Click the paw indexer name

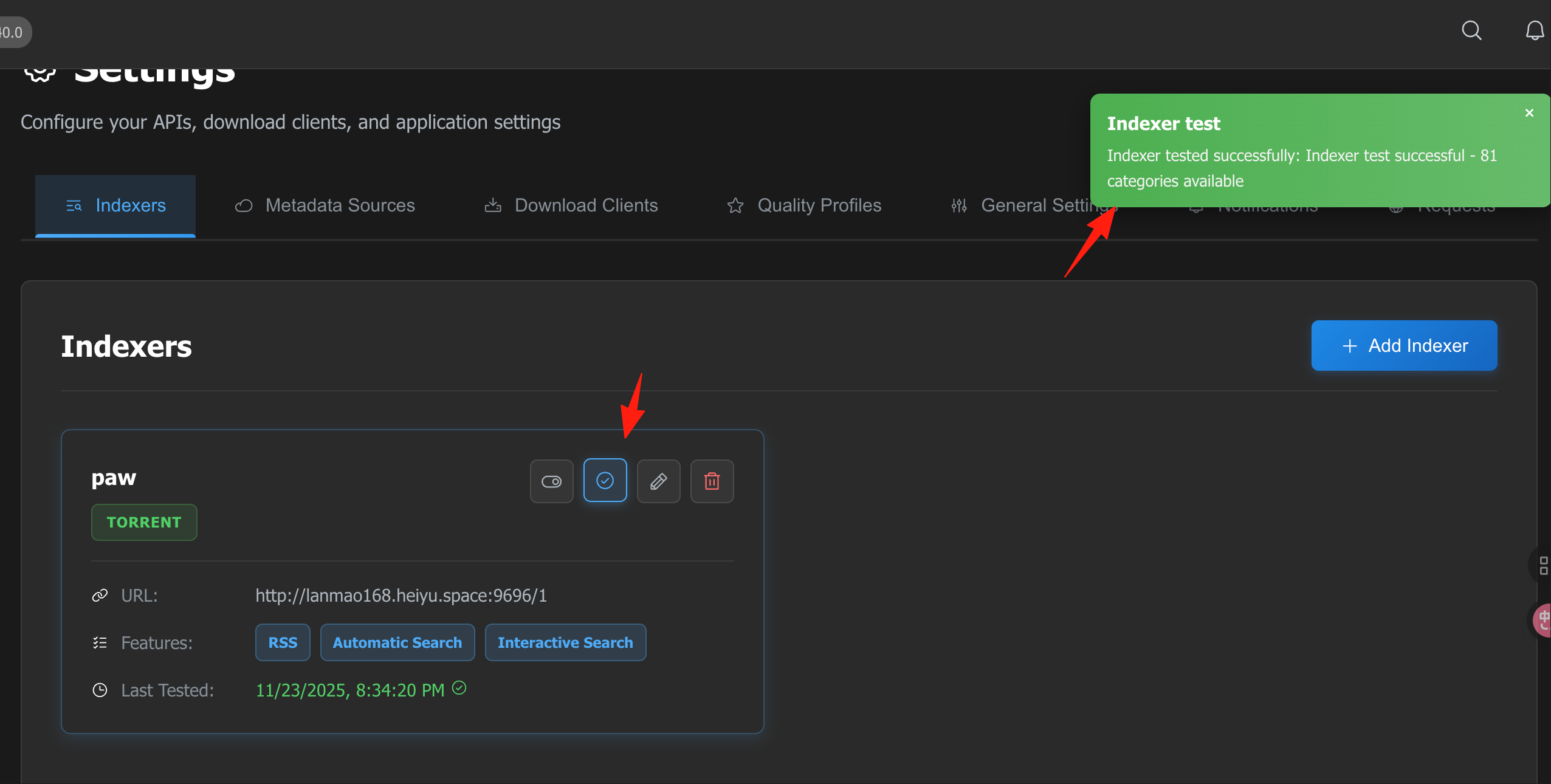point(114,478)
